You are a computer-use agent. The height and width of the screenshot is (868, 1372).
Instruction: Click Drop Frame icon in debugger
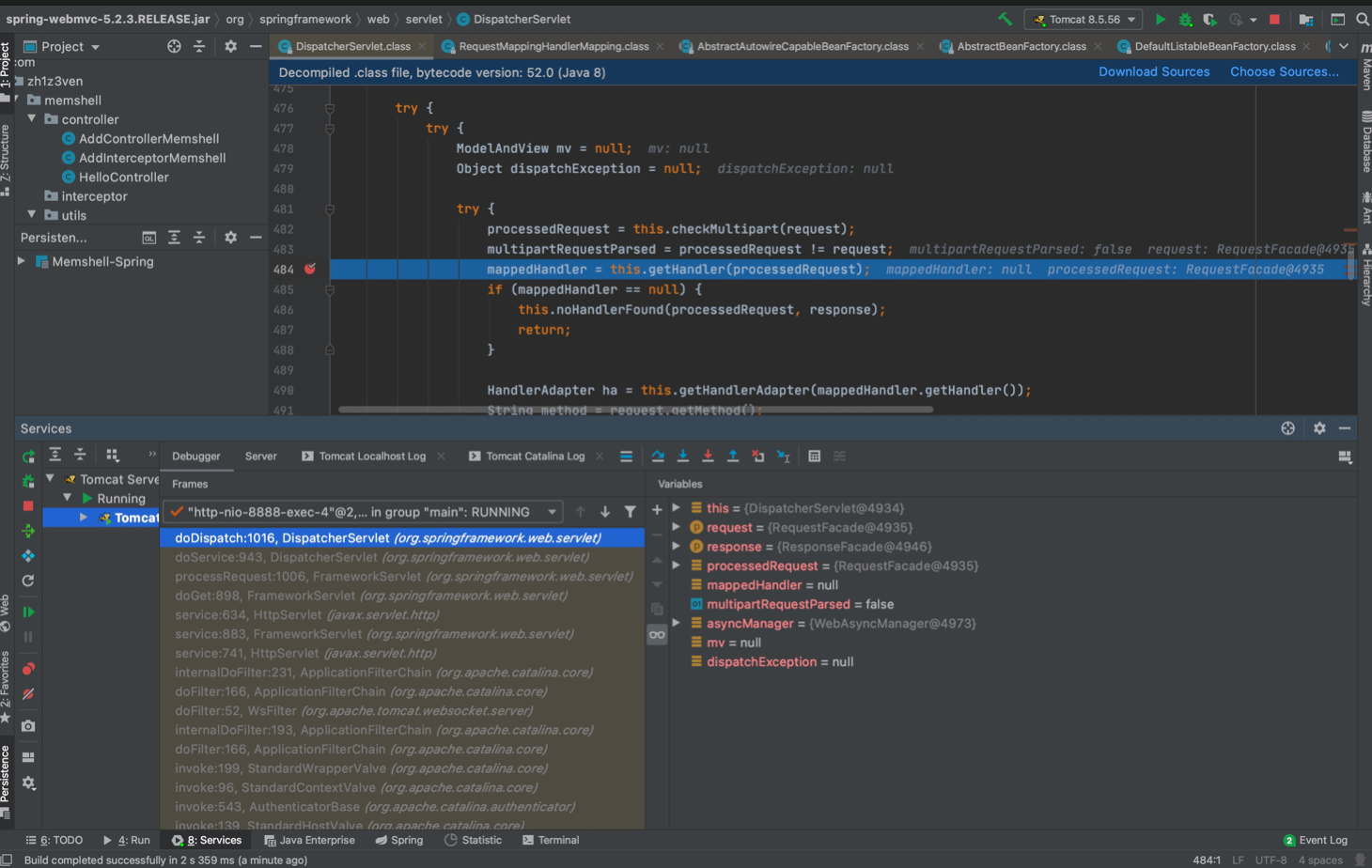tap(757, 457)
